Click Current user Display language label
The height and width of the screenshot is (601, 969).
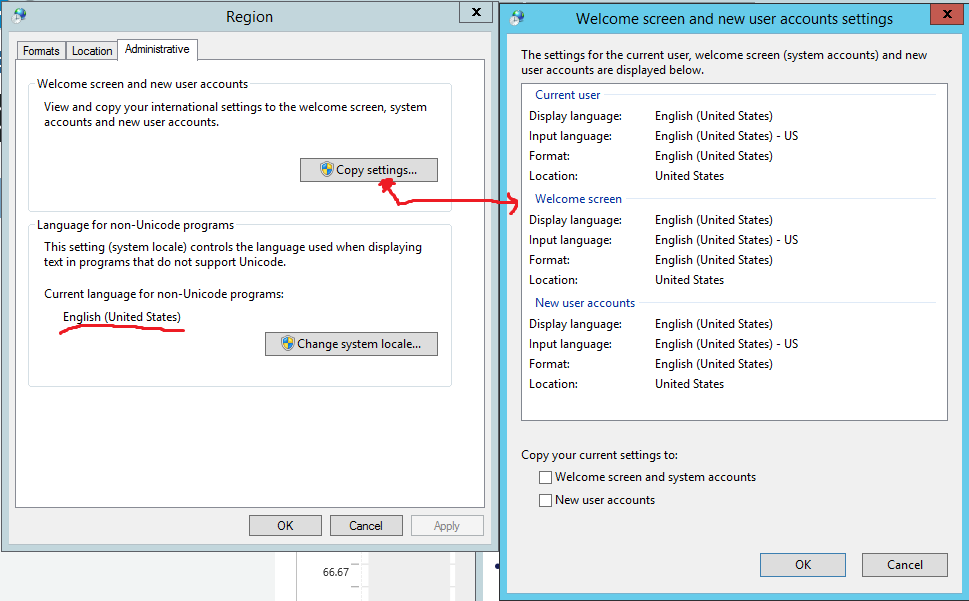(x=575, y=116)
